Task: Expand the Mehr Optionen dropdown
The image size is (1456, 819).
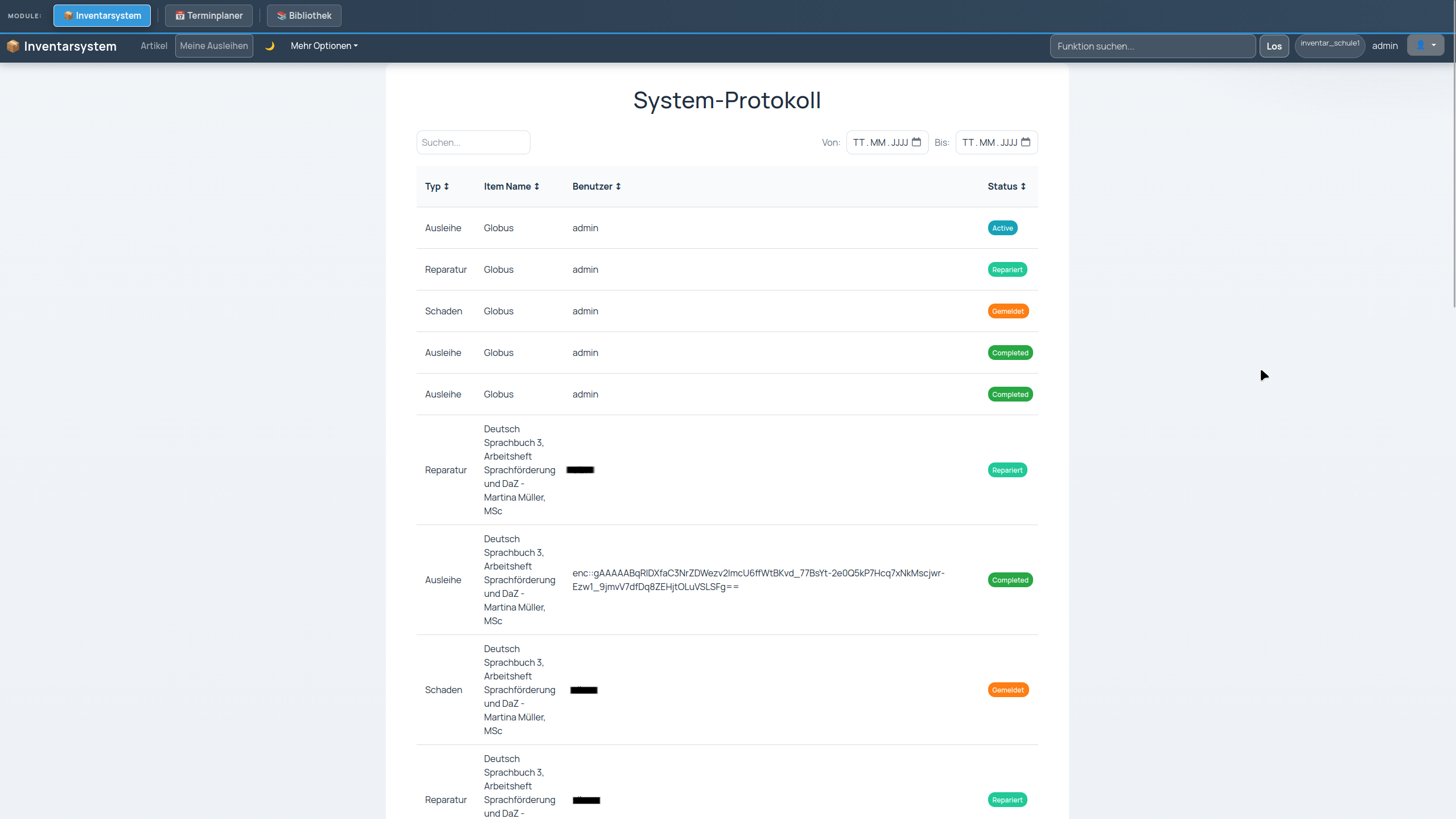Action: point(324,46)
